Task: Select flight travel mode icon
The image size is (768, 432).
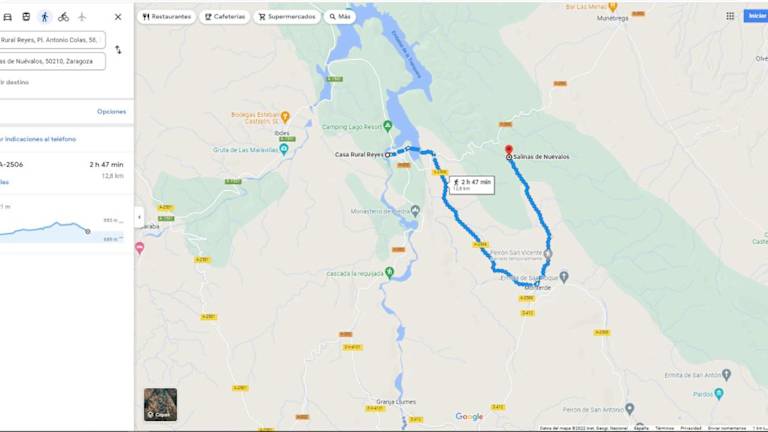Action: (82, 17)
